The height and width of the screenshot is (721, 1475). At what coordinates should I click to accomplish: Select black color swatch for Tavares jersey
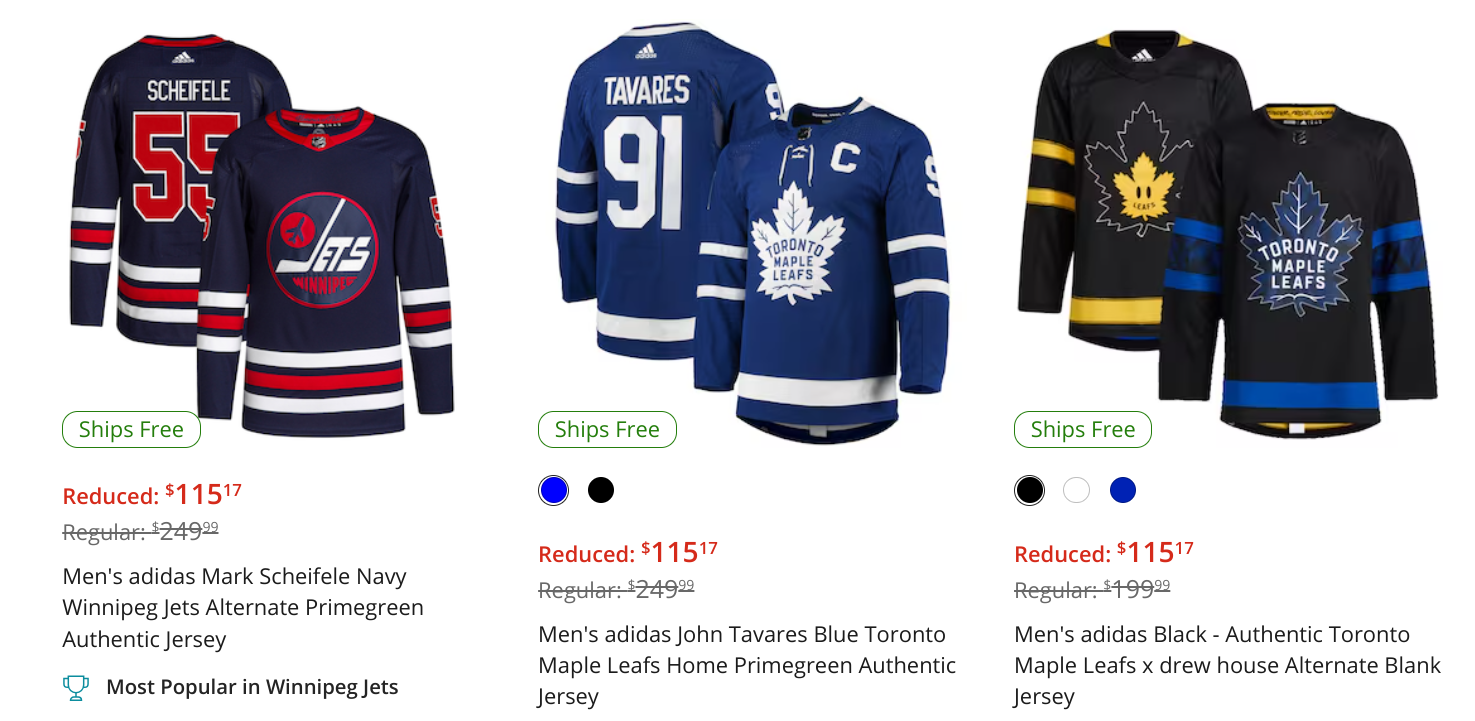click(601, 490)
